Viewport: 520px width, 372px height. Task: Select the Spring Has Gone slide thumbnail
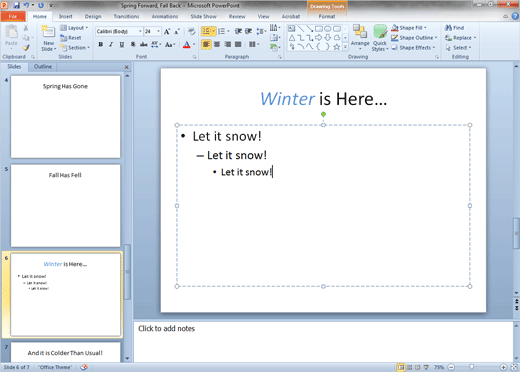65,117
